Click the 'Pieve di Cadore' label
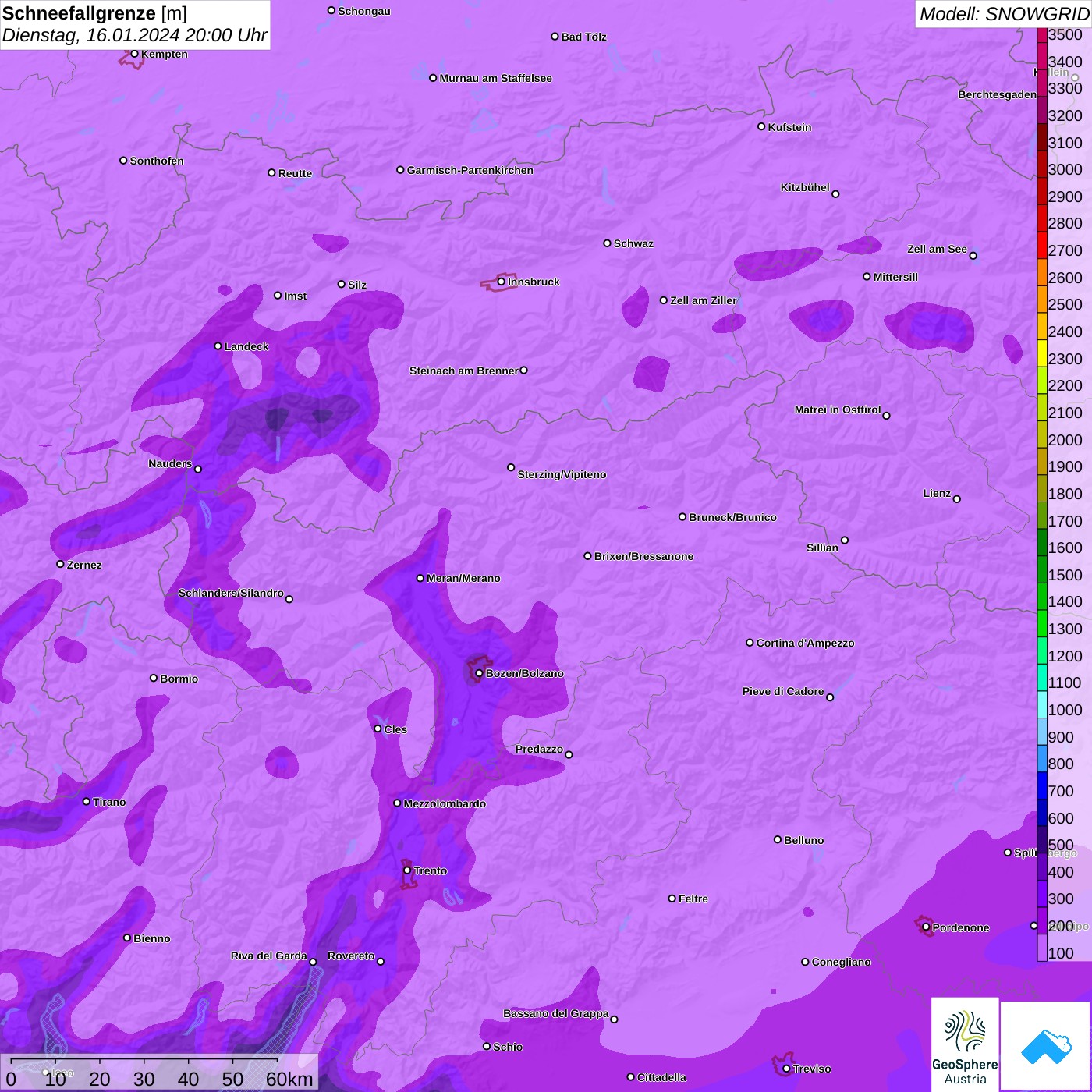This screenshot has height=1092, width=1092. pos(783,691)
